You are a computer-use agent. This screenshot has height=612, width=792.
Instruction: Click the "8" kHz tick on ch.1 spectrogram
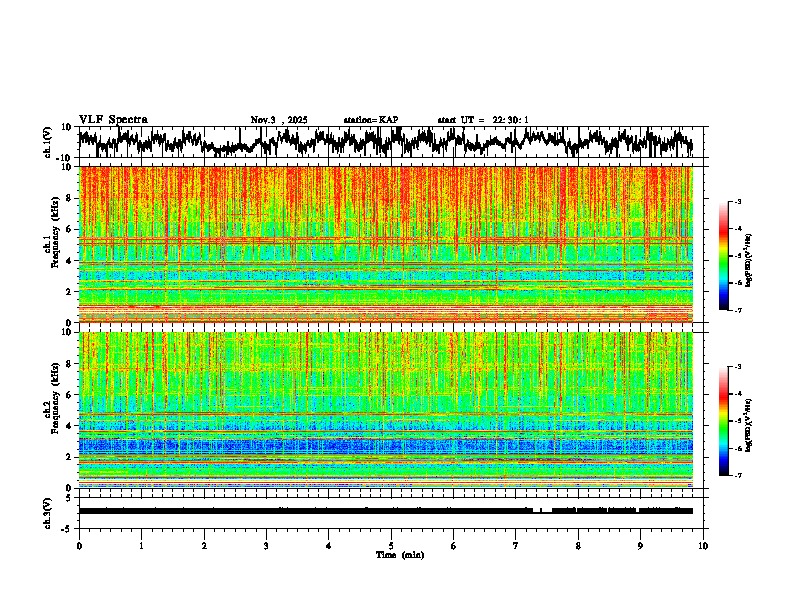click(69, 198)
